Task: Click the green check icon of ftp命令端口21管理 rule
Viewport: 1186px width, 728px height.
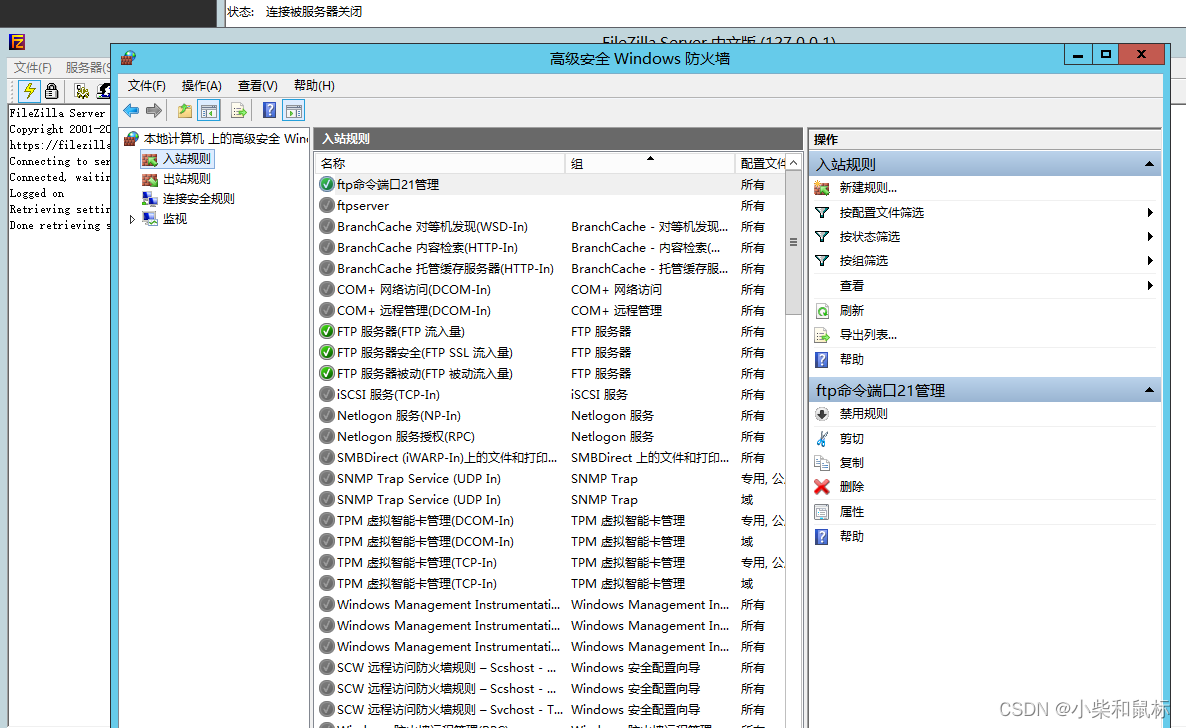Action: [x=327, y=184]
